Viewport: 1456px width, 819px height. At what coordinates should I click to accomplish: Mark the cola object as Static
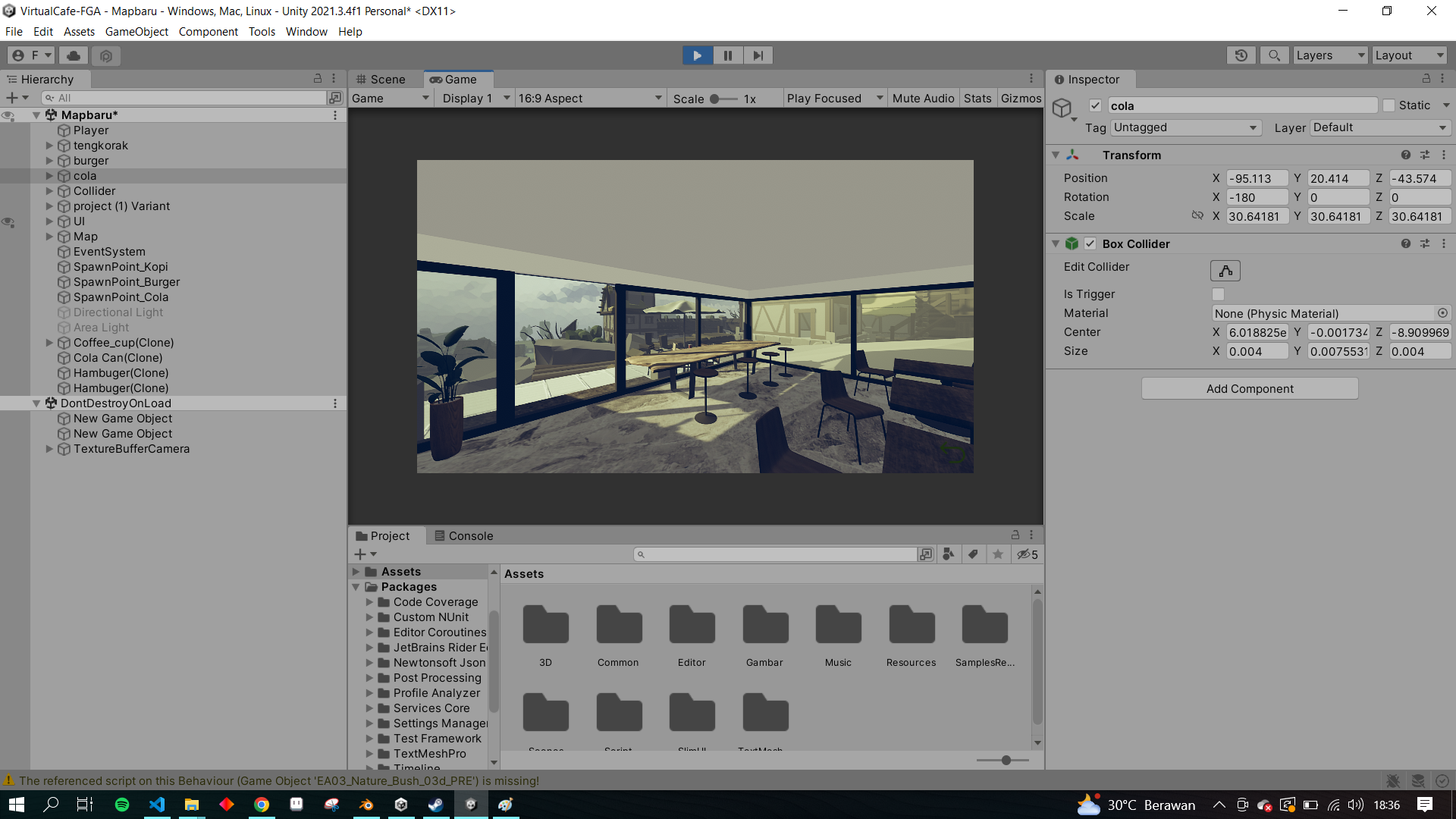point(1389,105)
